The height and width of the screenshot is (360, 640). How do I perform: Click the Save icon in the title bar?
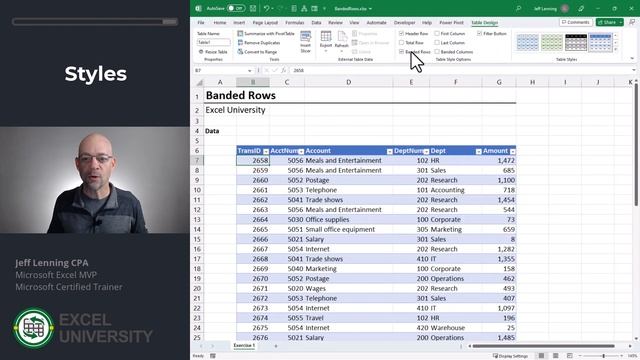(253, 8)
